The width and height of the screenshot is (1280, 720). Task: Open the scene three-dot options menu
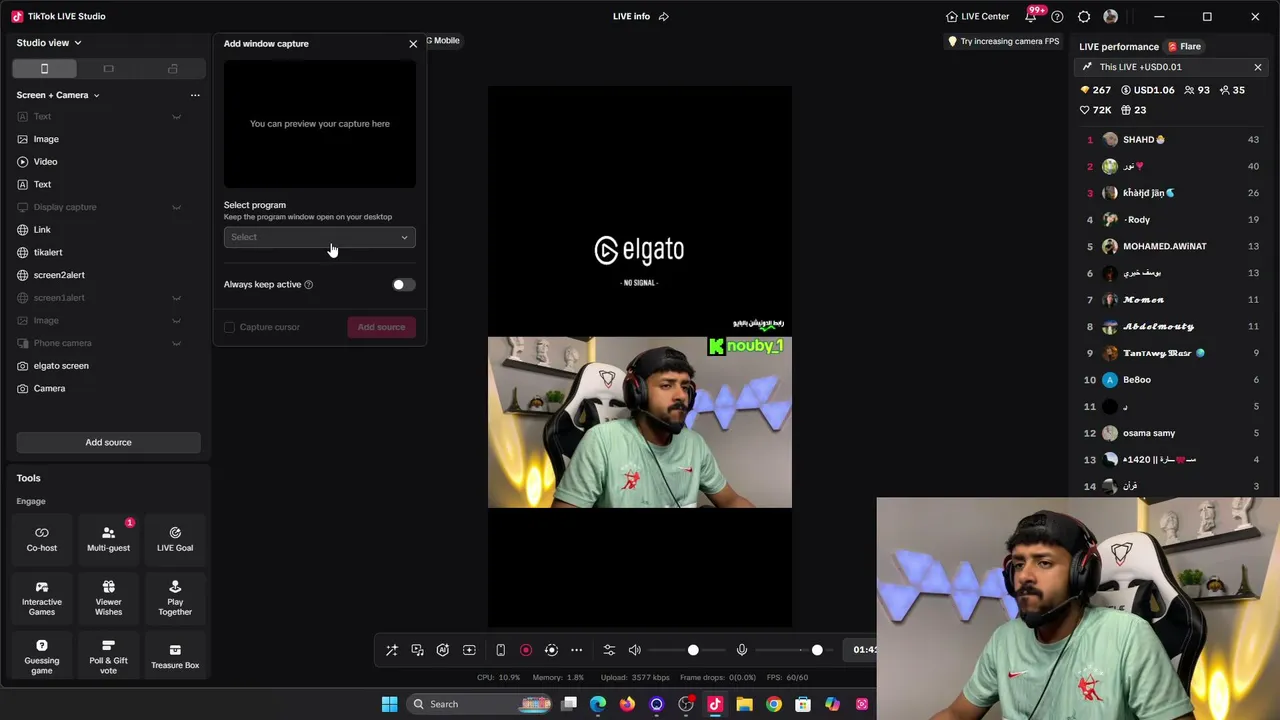coord(195,95)
